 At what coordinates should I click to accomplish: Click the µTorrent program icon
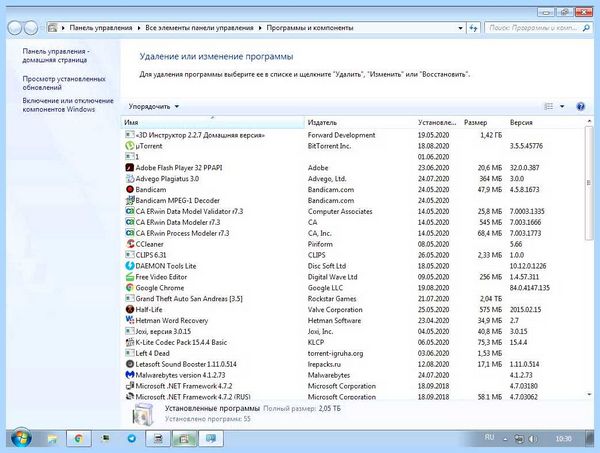[130, 146]
